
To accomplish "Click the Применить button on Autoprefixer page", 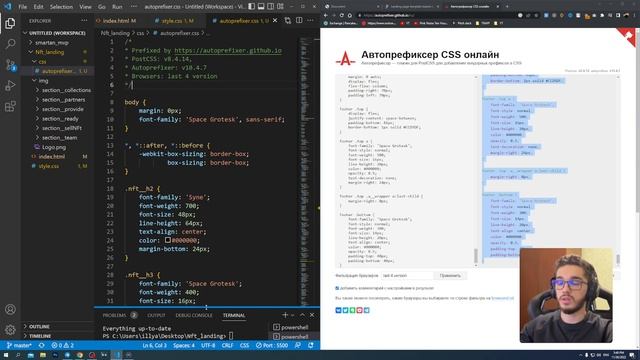I will pyautogui.click(x=450, y=276).
